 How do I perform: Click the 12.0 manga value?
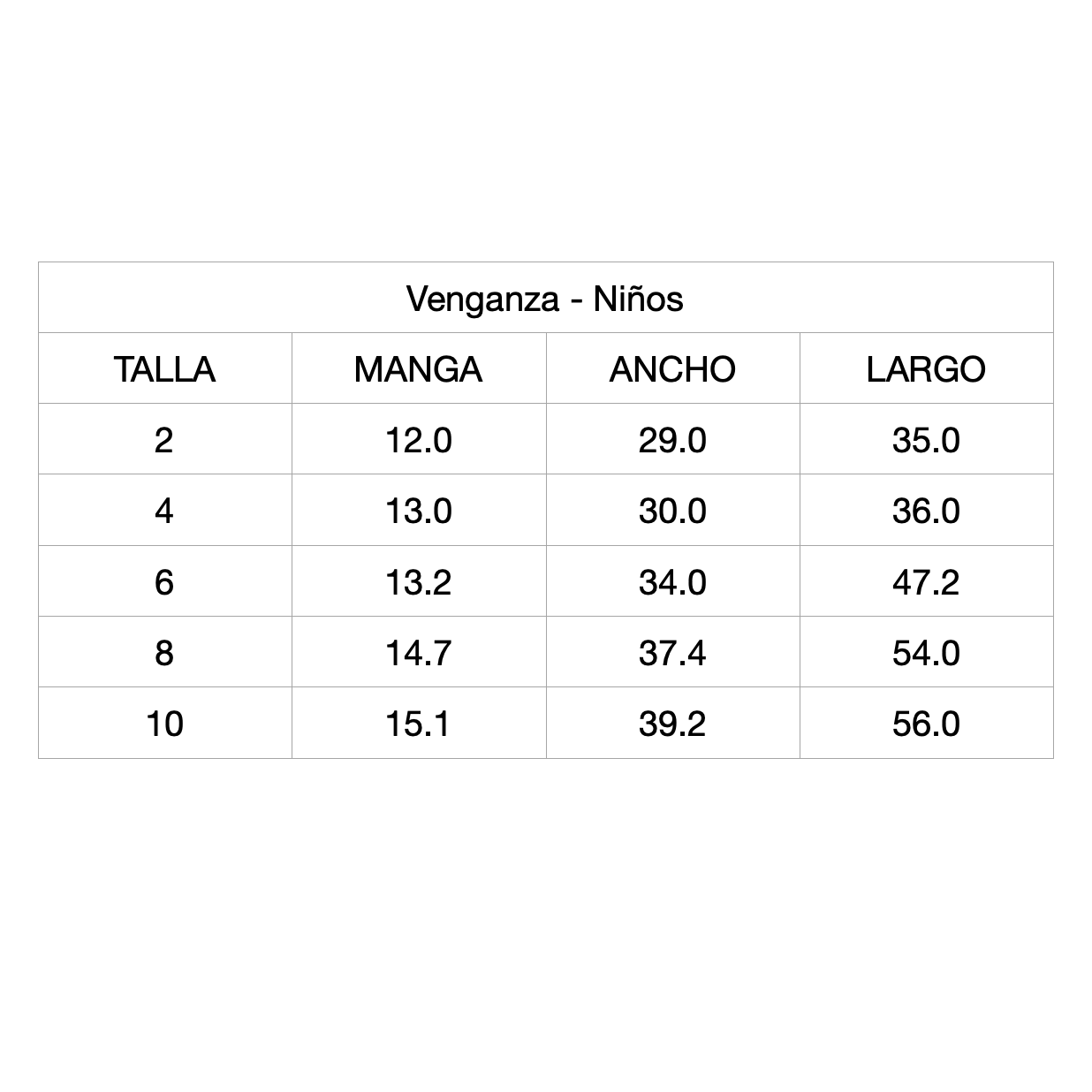pyautogui.click(x=418, y=440)
